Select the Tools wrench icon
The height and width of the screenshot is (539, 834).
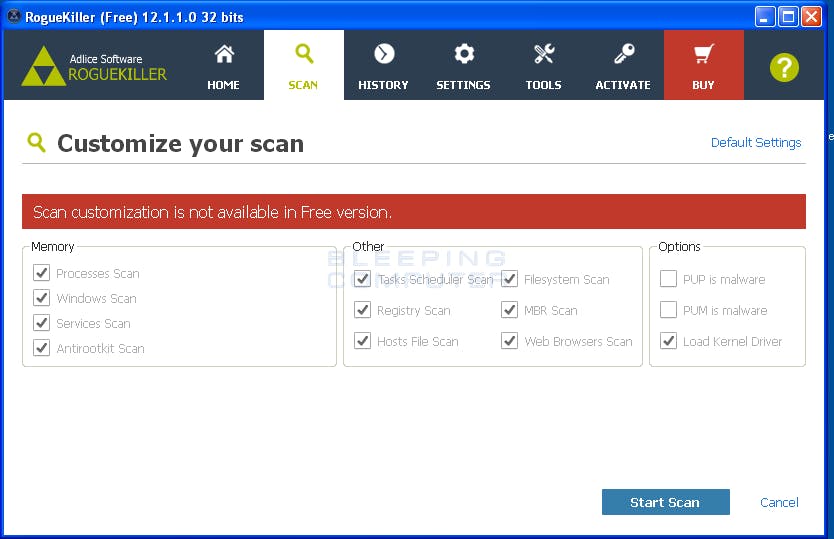[x=544, y=54]
